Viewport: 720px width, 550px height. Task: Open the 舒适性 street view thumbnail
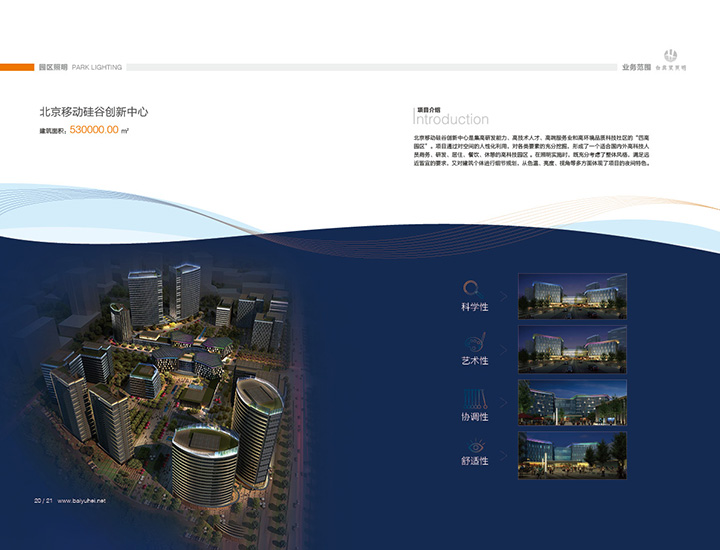pyautogui.click(x=573, y=455)
